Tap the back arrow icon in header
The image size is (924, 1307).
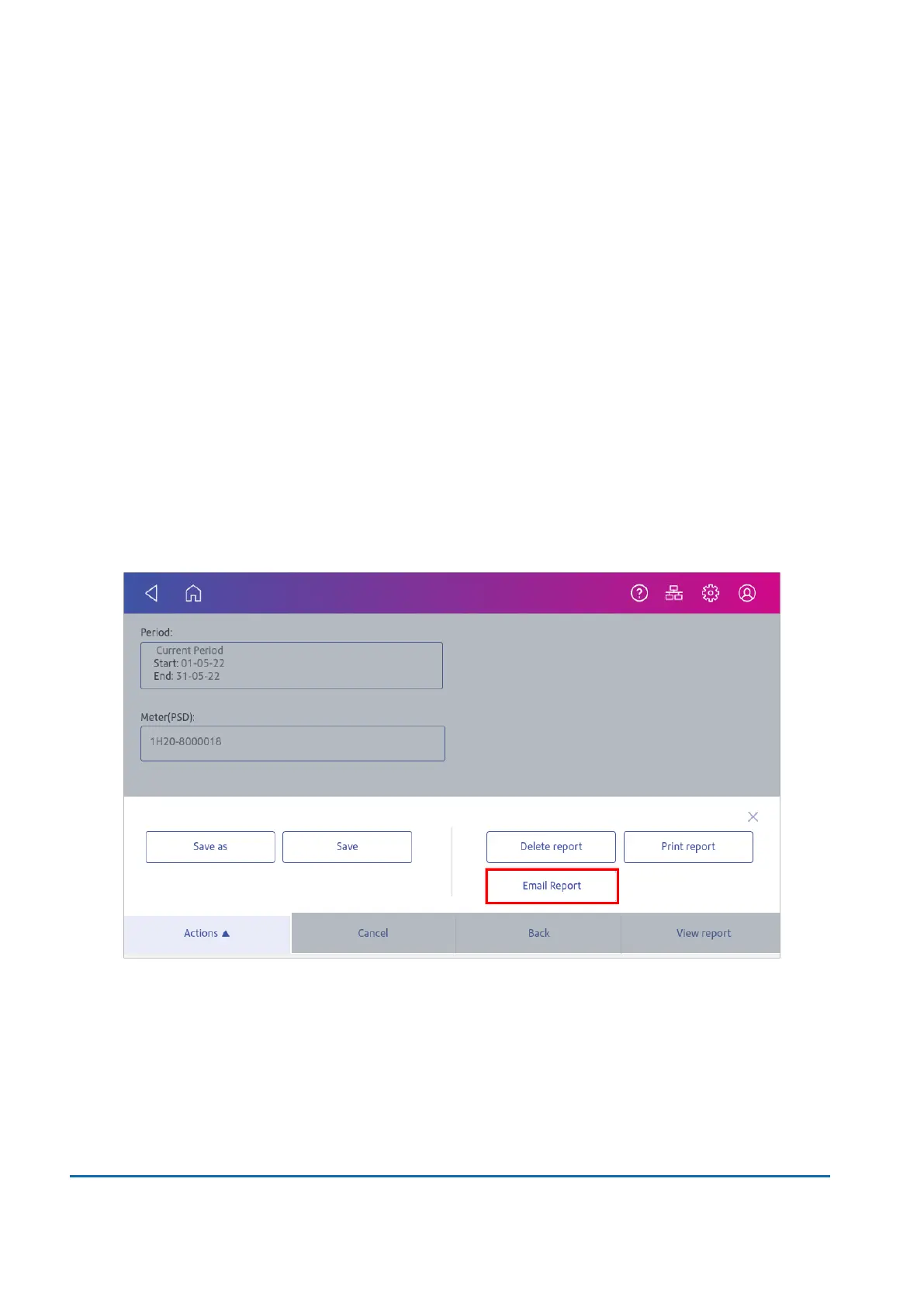(x=151, y=593)
